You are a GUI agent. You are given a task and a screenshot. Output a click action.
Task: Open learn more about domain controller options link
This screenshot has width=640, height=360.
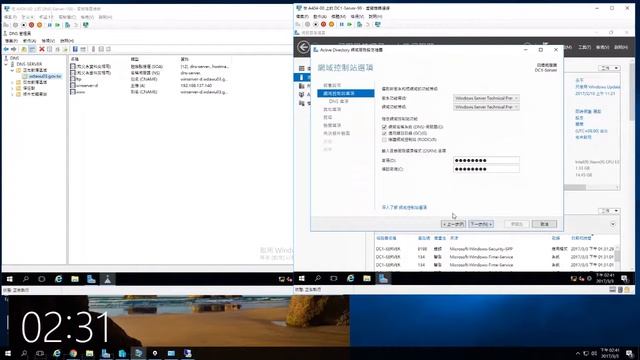[x=404, y=207]
